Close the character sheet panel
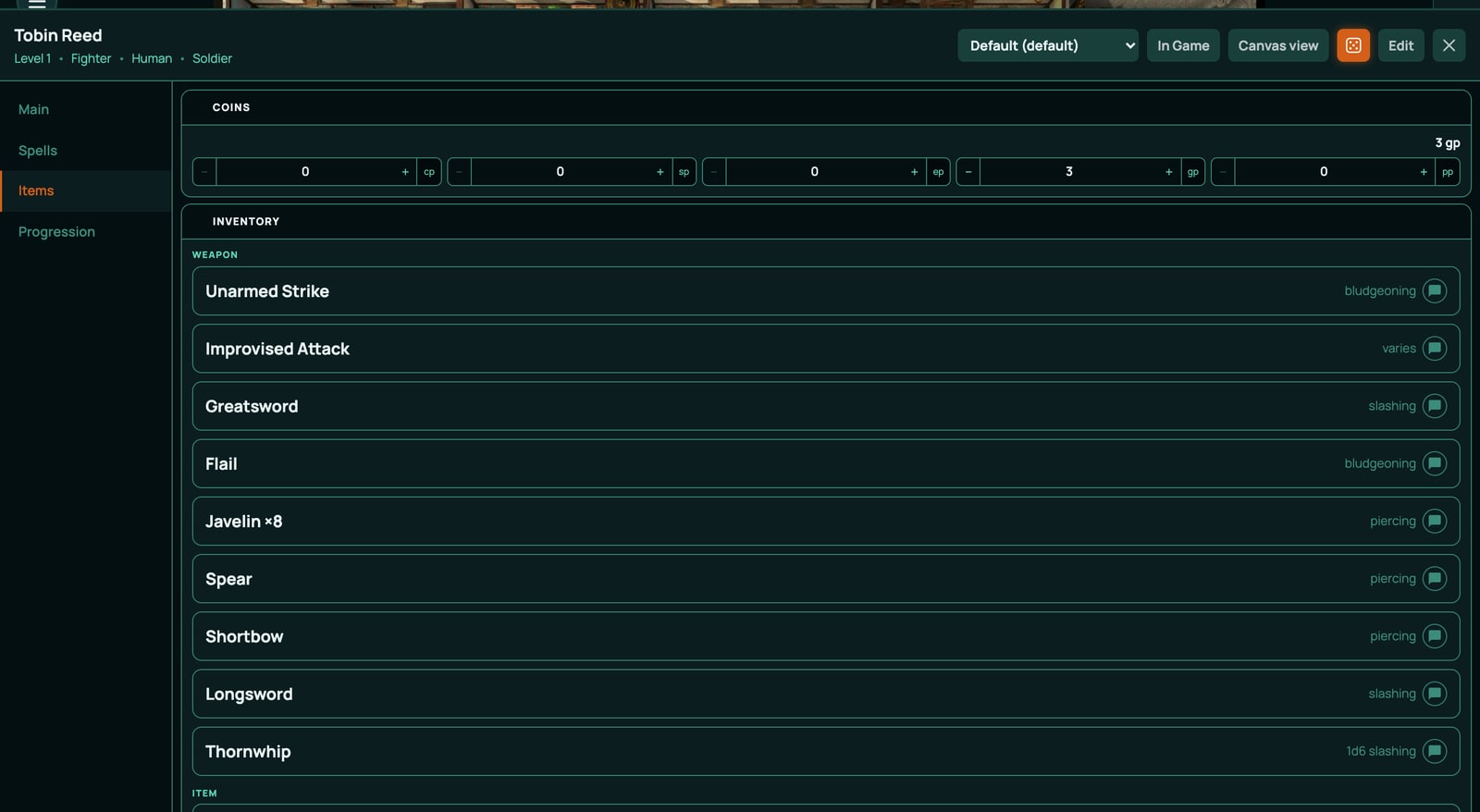 tap(1449, 45)
